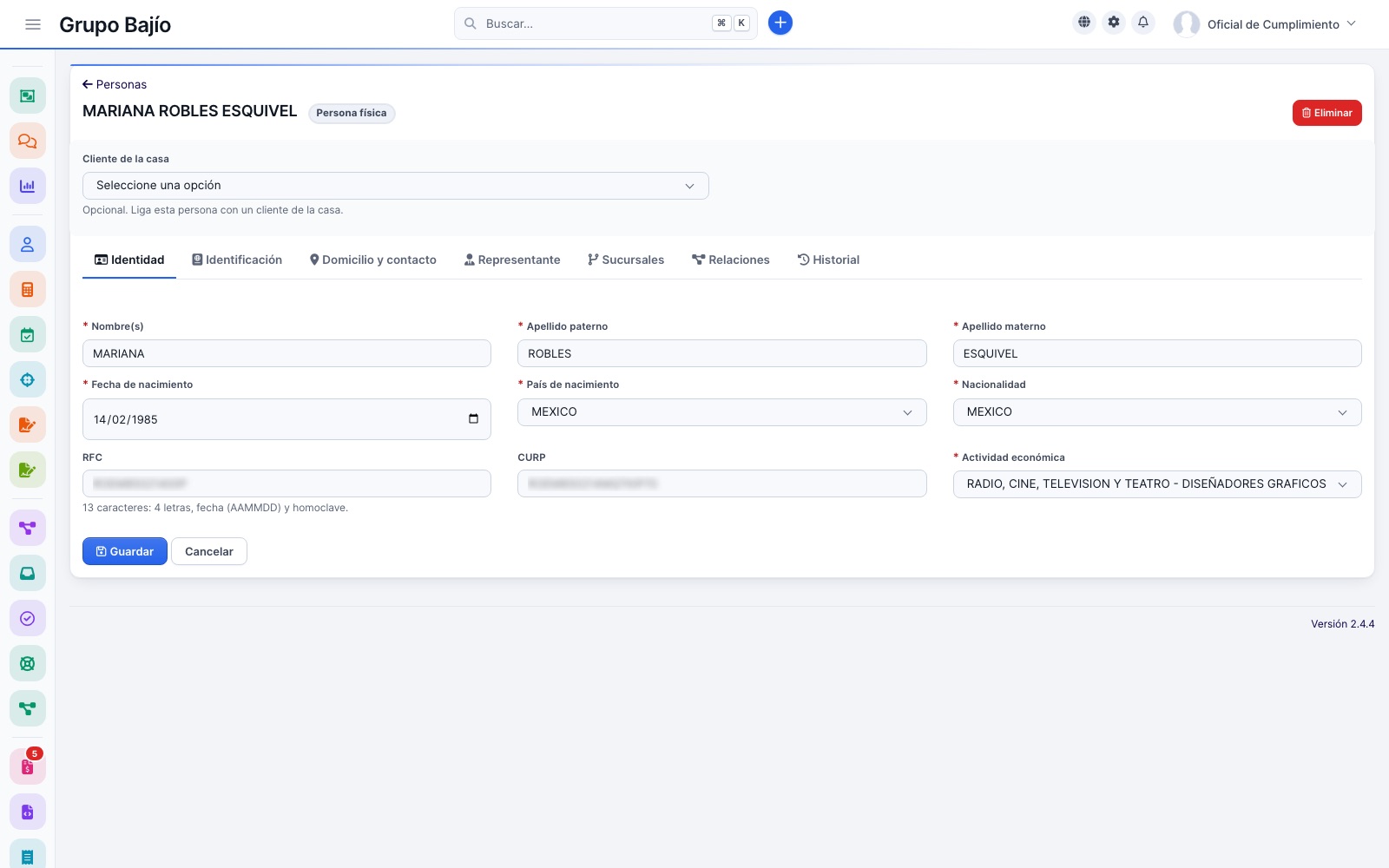Go back via the Personas link
The image size is (1389, 868).
click(115, 84)
